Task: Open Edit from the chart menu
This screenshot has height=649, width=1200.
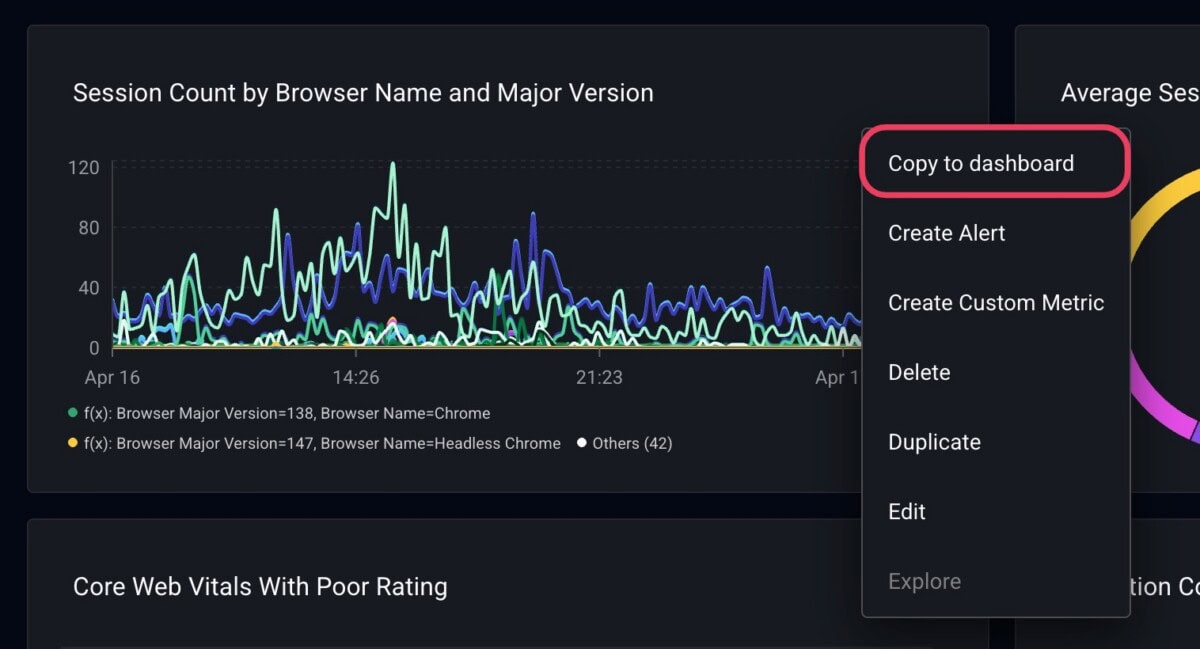Action: pos(906,511)
